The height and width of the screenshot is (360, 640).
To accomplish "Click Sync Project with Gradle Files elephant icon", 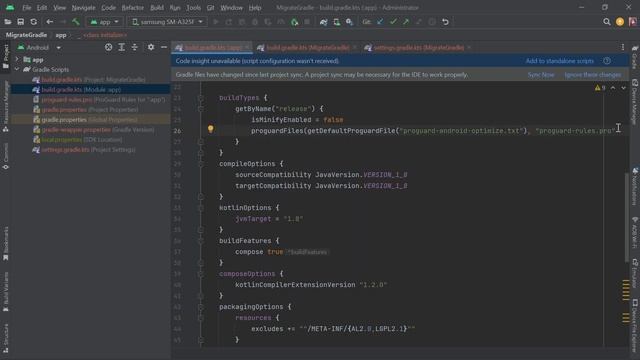I will pos(323,22).
